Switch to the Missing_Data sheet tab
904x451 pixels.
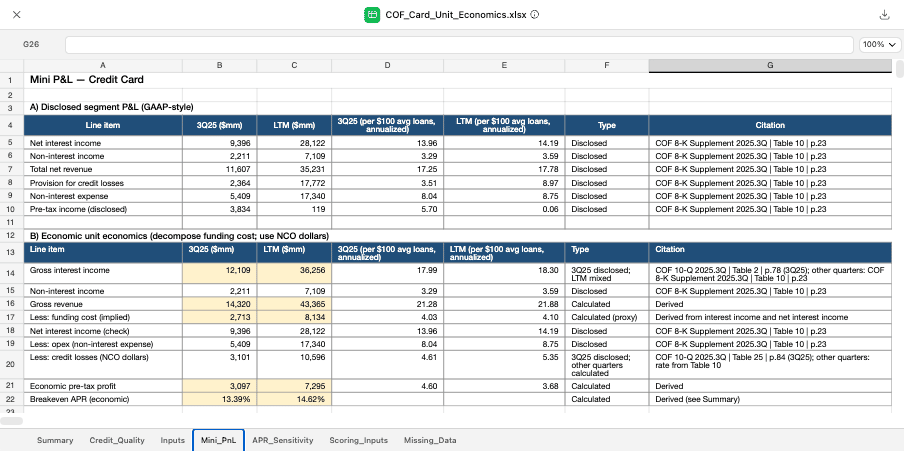[430, 440]
